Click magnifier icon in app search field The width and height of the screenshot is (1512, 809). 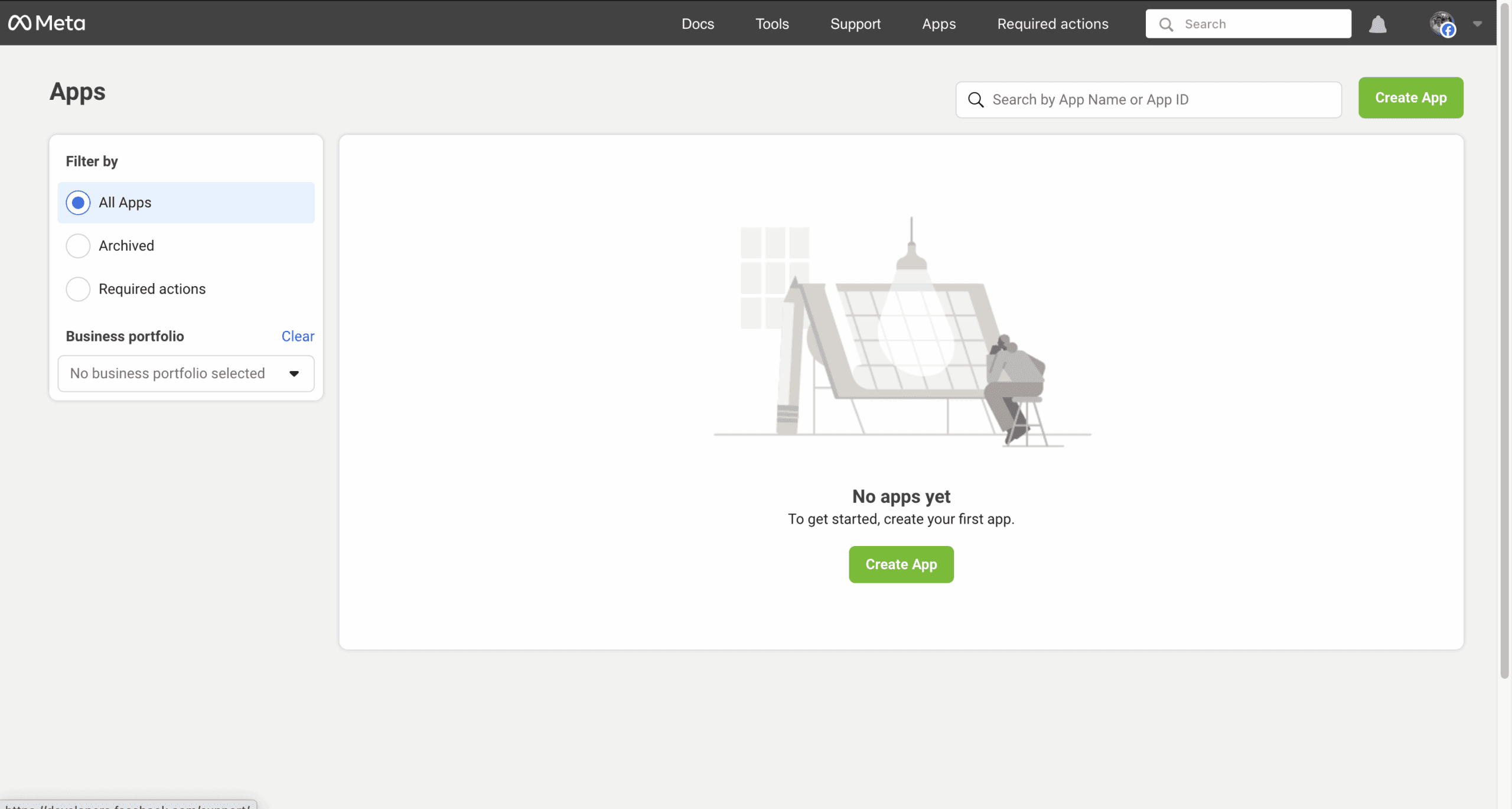[976, 100]
